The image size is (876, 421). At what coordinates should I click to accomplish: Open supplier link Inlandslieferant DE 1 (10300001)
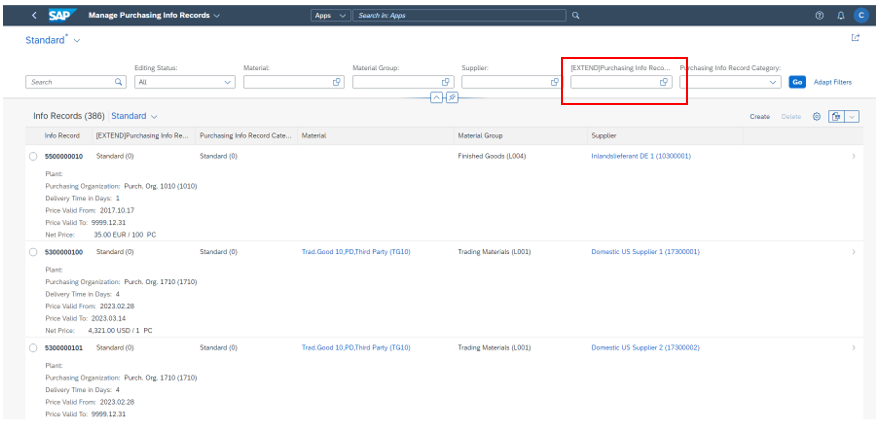click(x=641, y=156)
